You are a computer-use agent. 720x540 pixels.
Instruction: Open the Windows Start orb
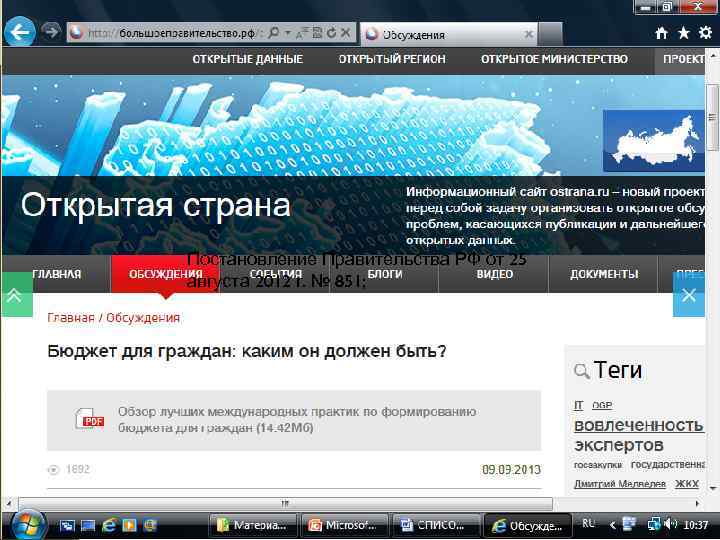28,525
